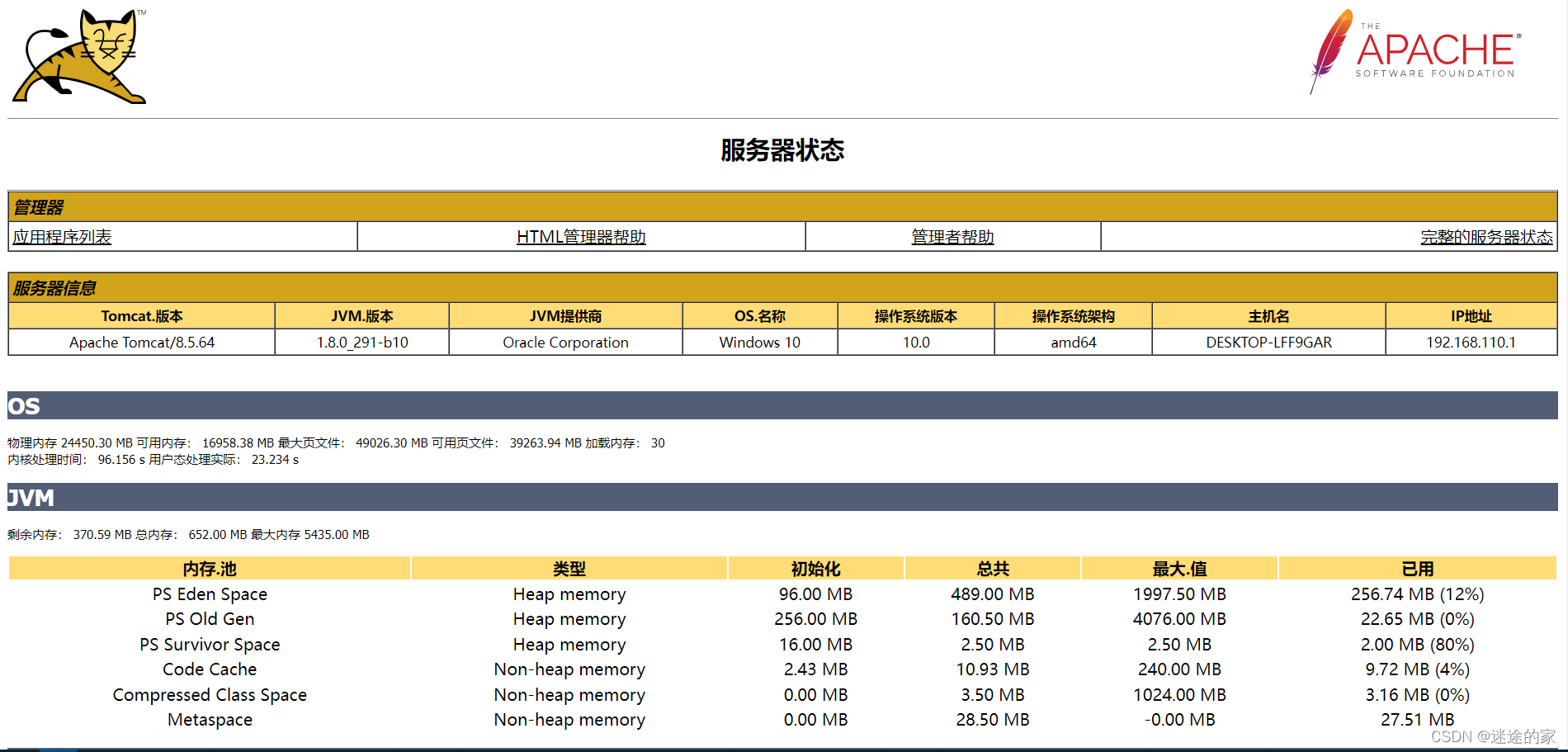Click the Tomcat.版本 column header
1568x752 pixels.
point(142,316)
